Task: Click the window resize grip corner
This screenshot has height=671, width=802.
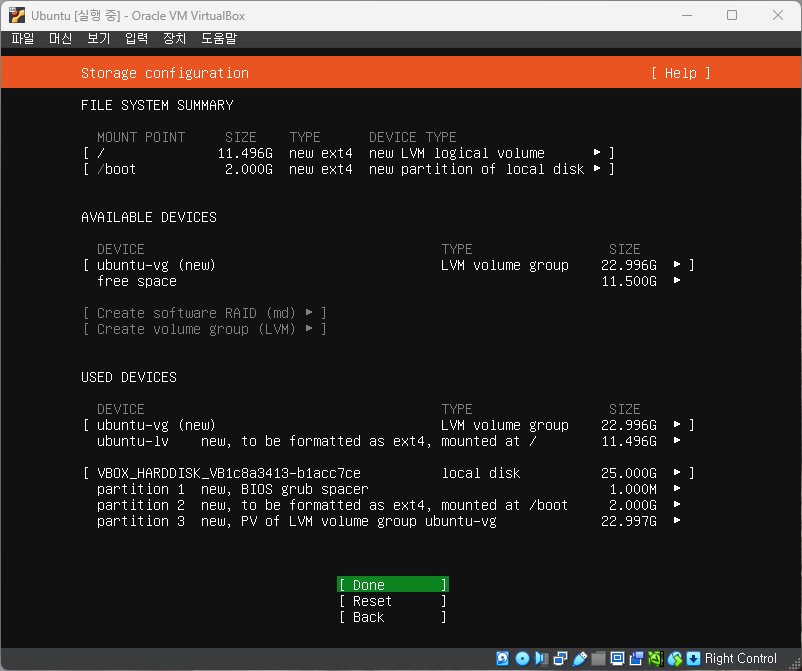Action: 795,663
